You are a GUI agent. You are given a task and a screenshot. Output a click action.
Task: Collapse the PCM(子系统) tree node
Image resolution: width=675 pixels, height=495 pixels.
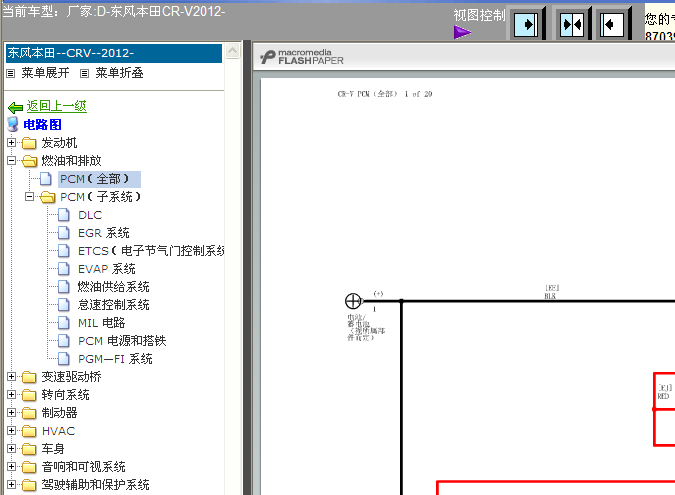(29, 197)
